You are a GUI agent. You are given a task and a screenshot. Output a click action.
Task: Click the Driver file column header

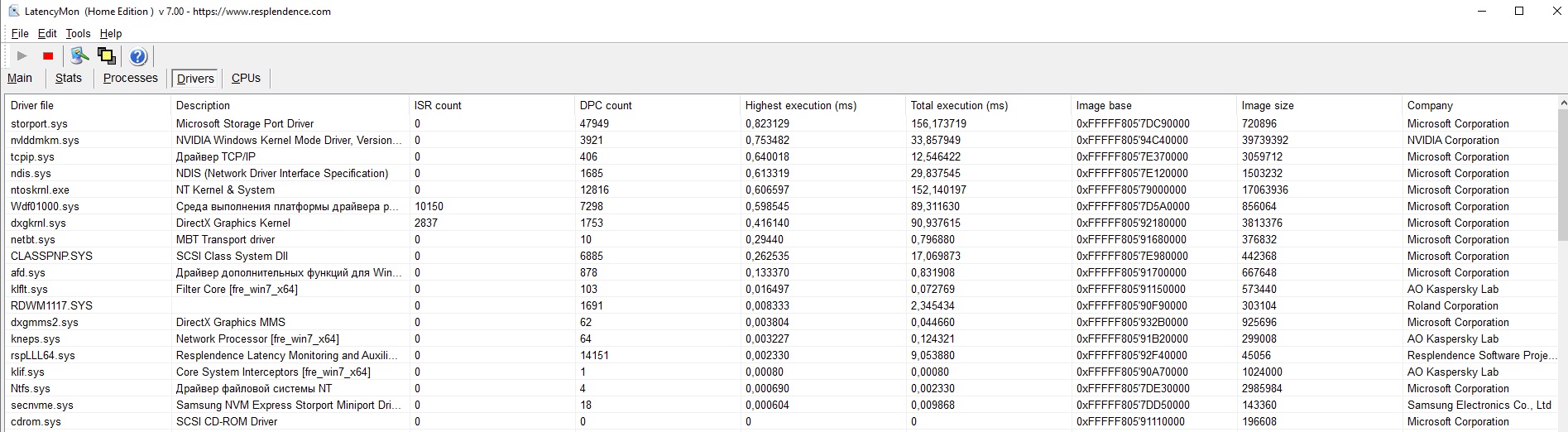[x=32, y=106]
